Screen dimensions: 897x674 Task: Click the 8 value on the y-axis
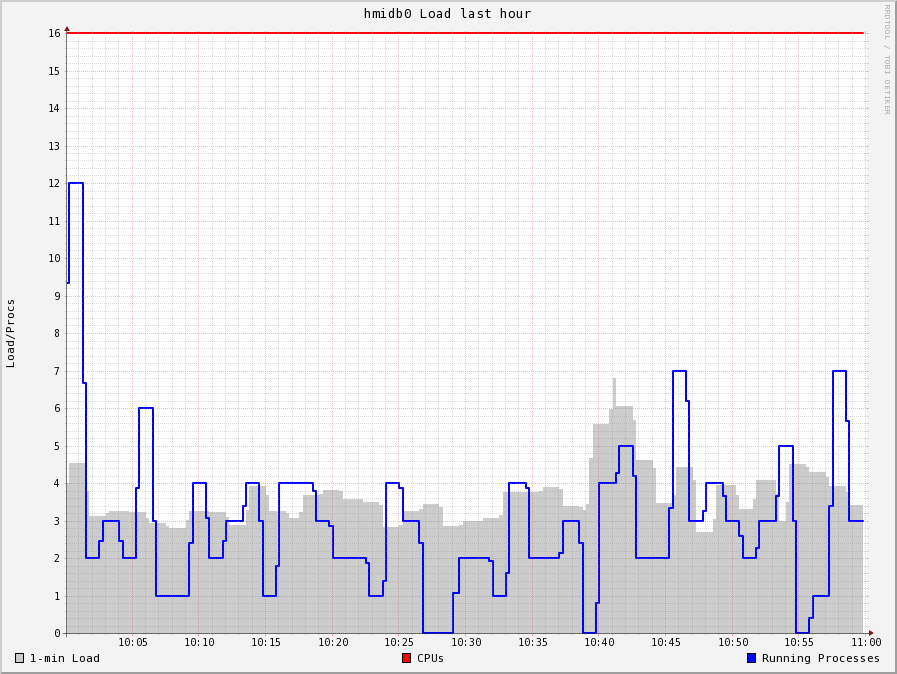click(x=57, y=333)
